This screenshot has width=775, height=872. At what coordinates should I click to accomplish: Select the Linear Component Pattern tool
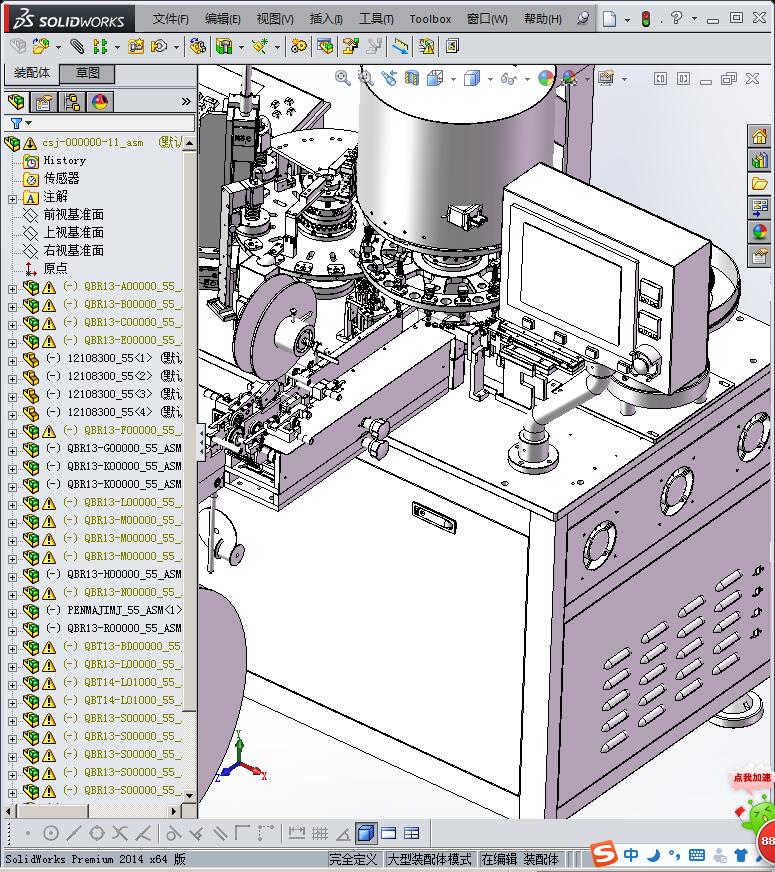[100, 46]
